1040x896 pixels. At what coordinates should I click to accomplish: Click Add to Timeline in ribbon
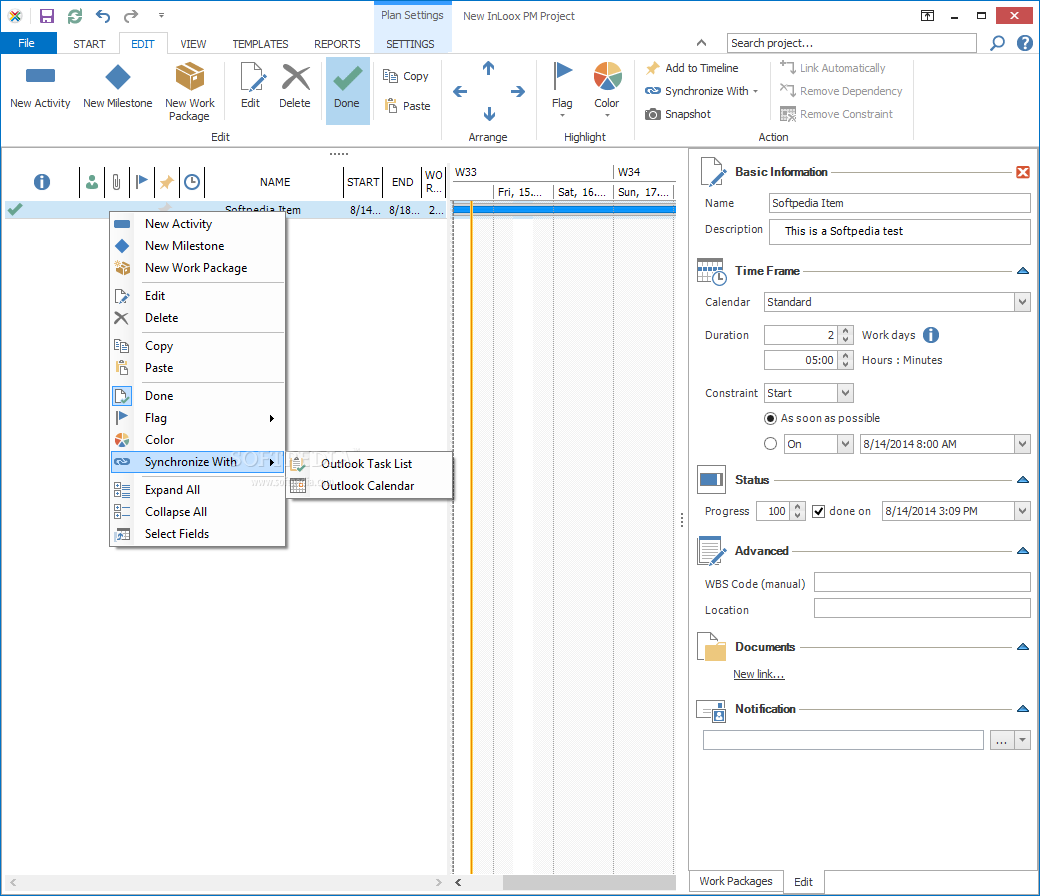pyautogui.click(x=692, y=68)
